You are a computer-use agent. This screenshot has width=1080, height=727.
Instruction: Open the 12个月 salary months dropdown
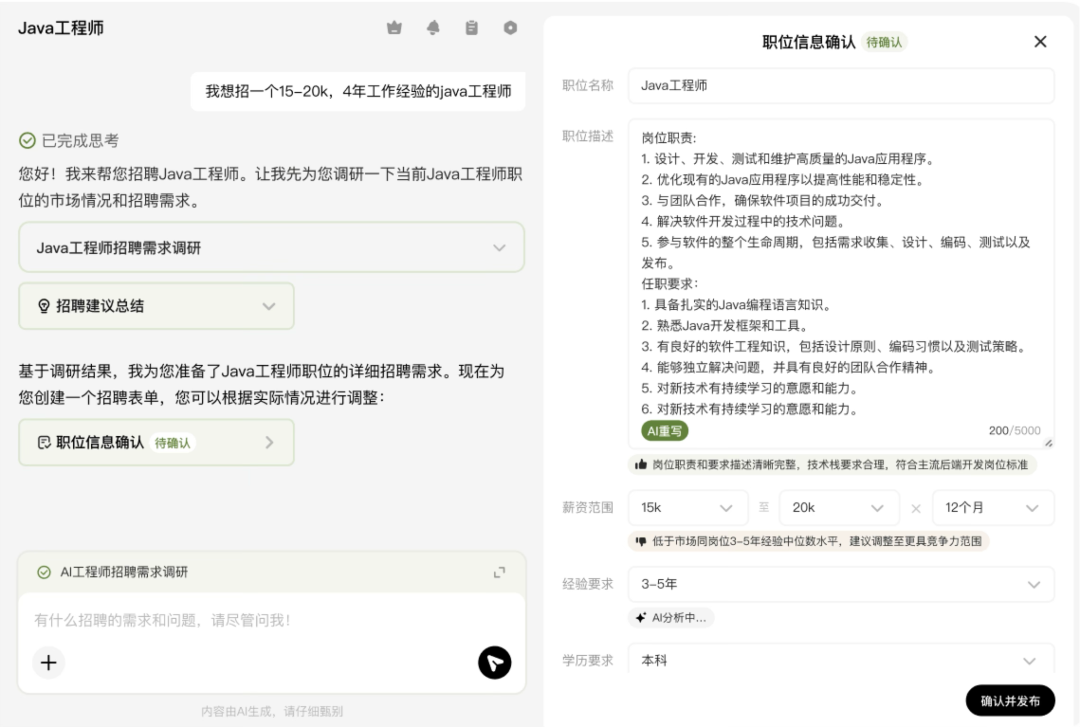(x=993, y=508)
